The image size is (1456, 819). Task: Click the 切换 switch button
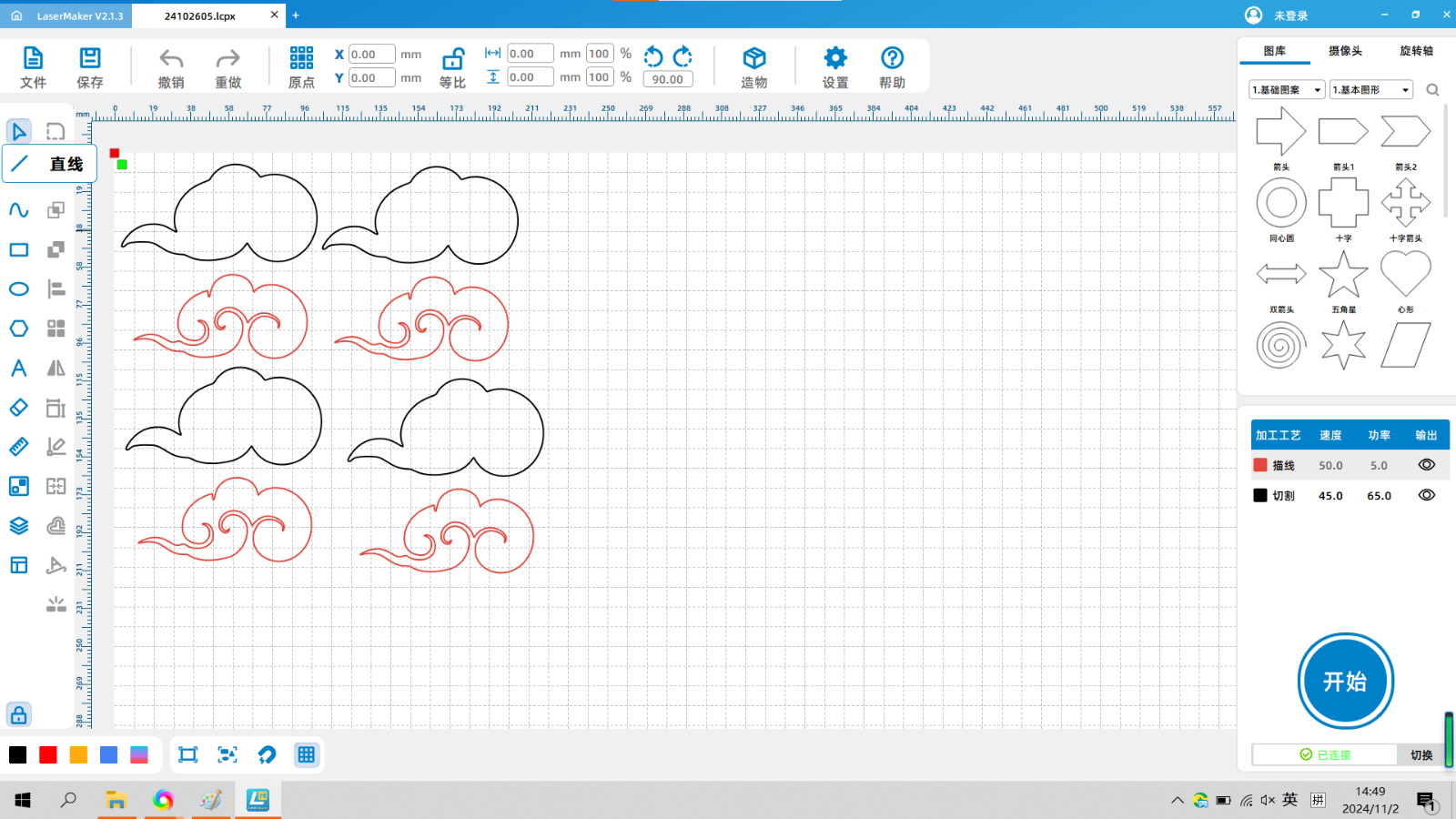click(1421, 754)
